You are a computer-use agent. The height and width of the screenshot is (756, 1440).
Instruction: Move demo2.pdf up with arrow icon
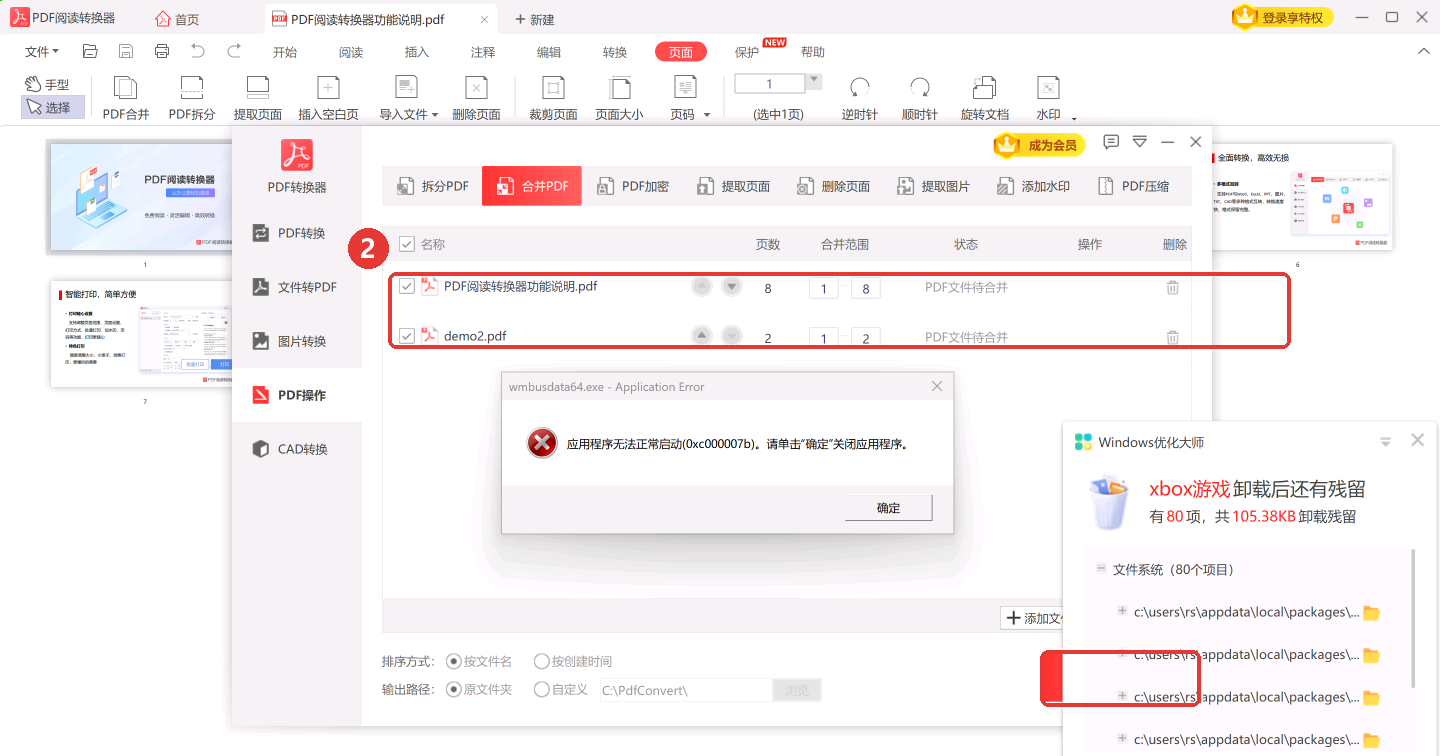point(702,335)
